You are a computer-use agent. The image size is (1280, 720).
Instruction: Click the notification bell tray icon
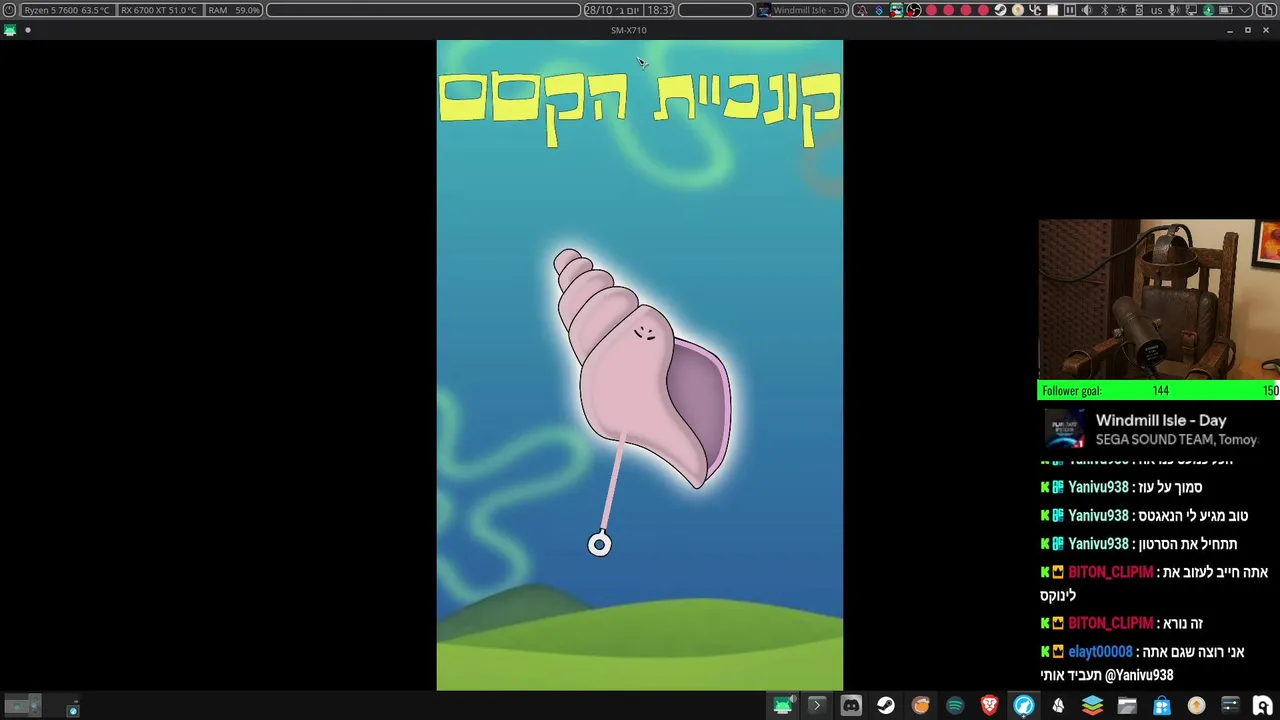(862, 10)
